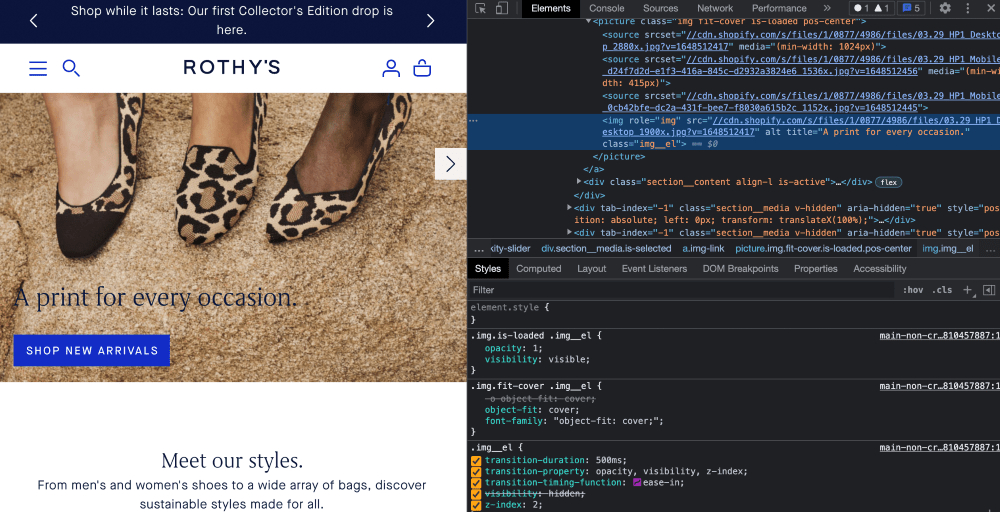Select a.img-link breadcrumb
This screenshot has height=512, width=1000.
pos(703,249)
